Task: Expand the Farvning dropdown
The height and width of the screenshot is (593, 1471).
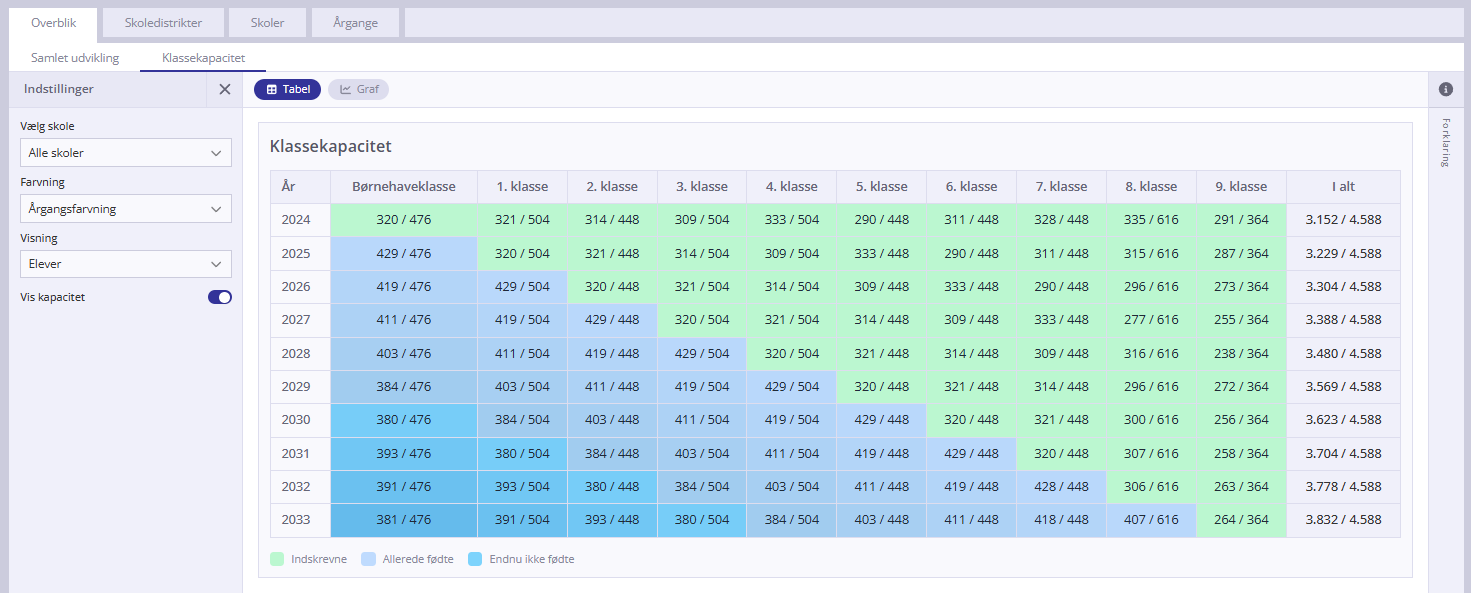Action: pos(125,209)
